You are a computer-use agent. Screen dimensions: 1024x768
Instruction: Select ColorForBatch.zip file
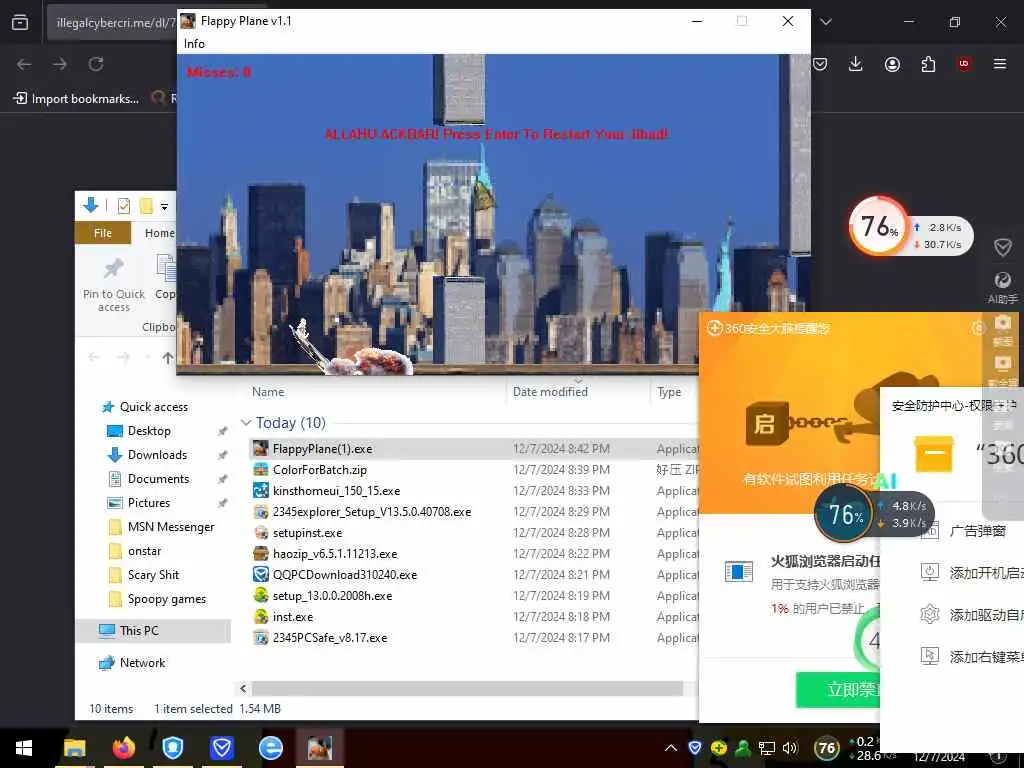(x=320, y=470)
